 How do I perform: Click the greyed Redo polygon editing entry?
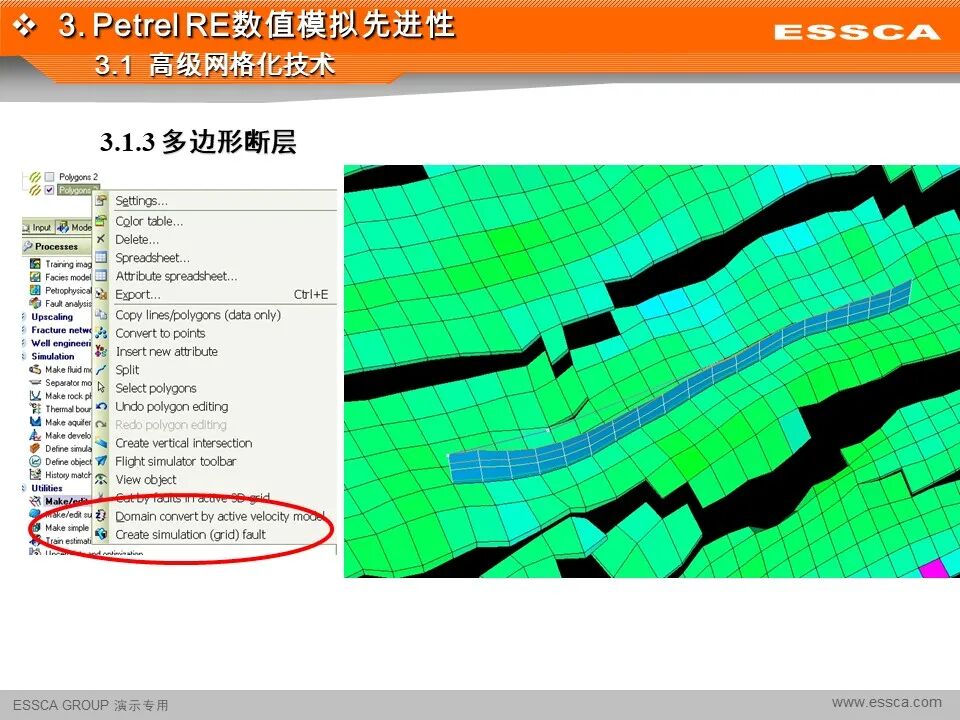click(x=171, y=424)
